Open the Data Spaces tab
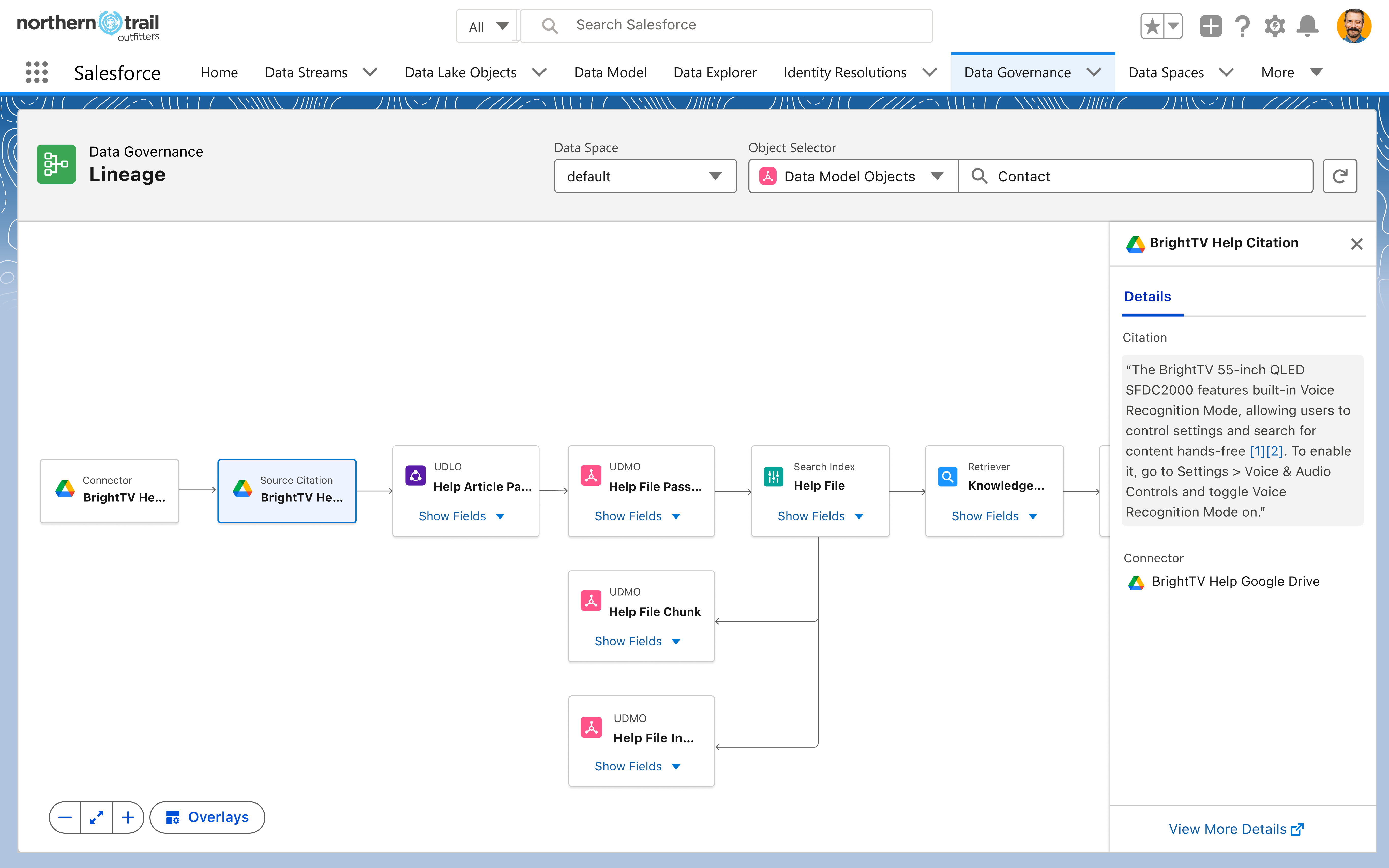The width and height of the screenshot is (1389, 868). [1166, 72]
